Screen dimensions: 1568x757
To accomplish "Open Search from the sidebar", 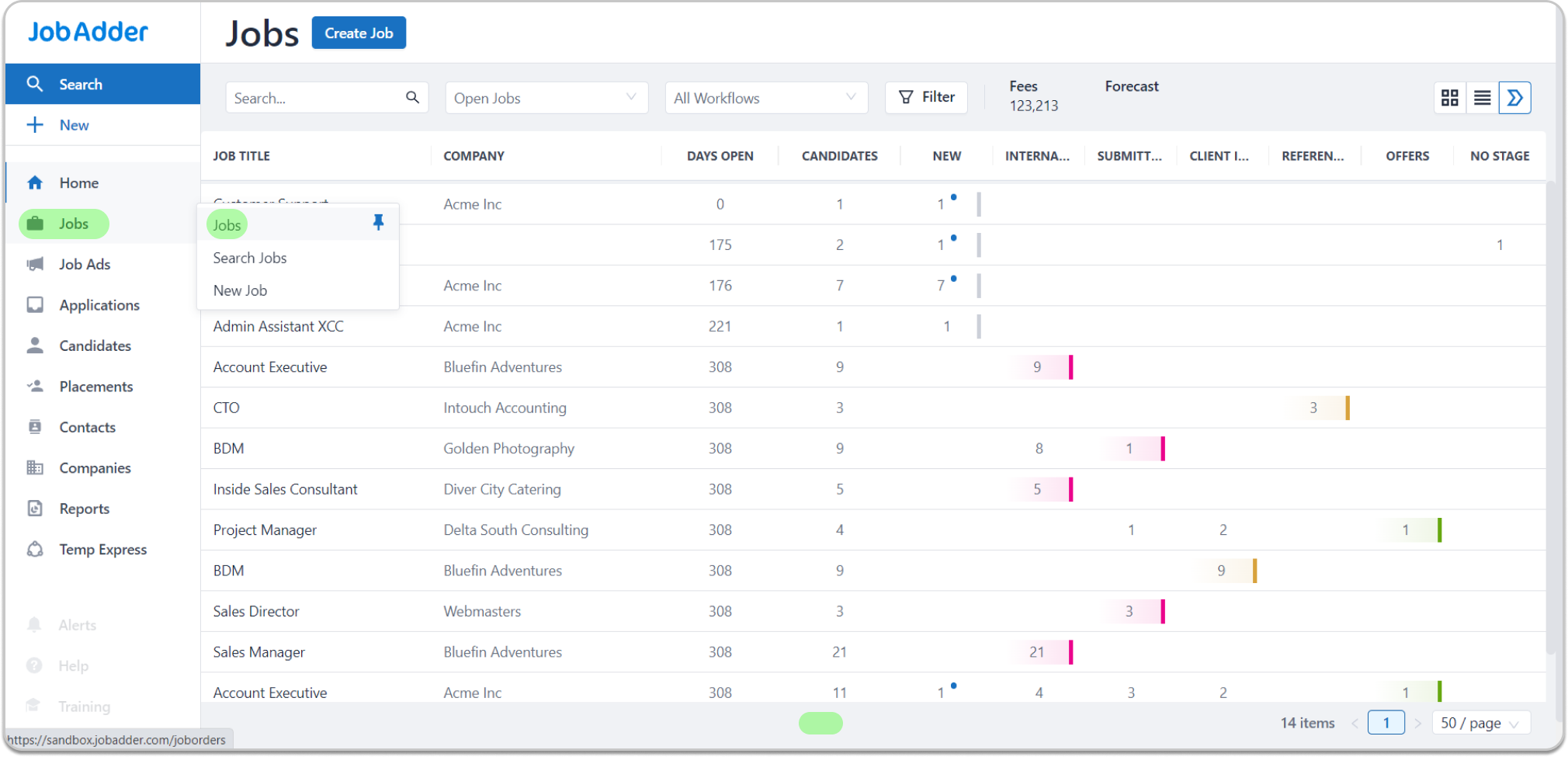I will pos(81,84).
